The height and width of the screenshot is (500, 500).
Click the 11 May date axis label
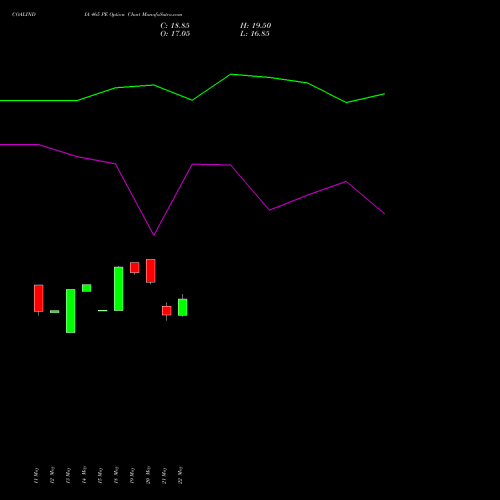(36, 475)
